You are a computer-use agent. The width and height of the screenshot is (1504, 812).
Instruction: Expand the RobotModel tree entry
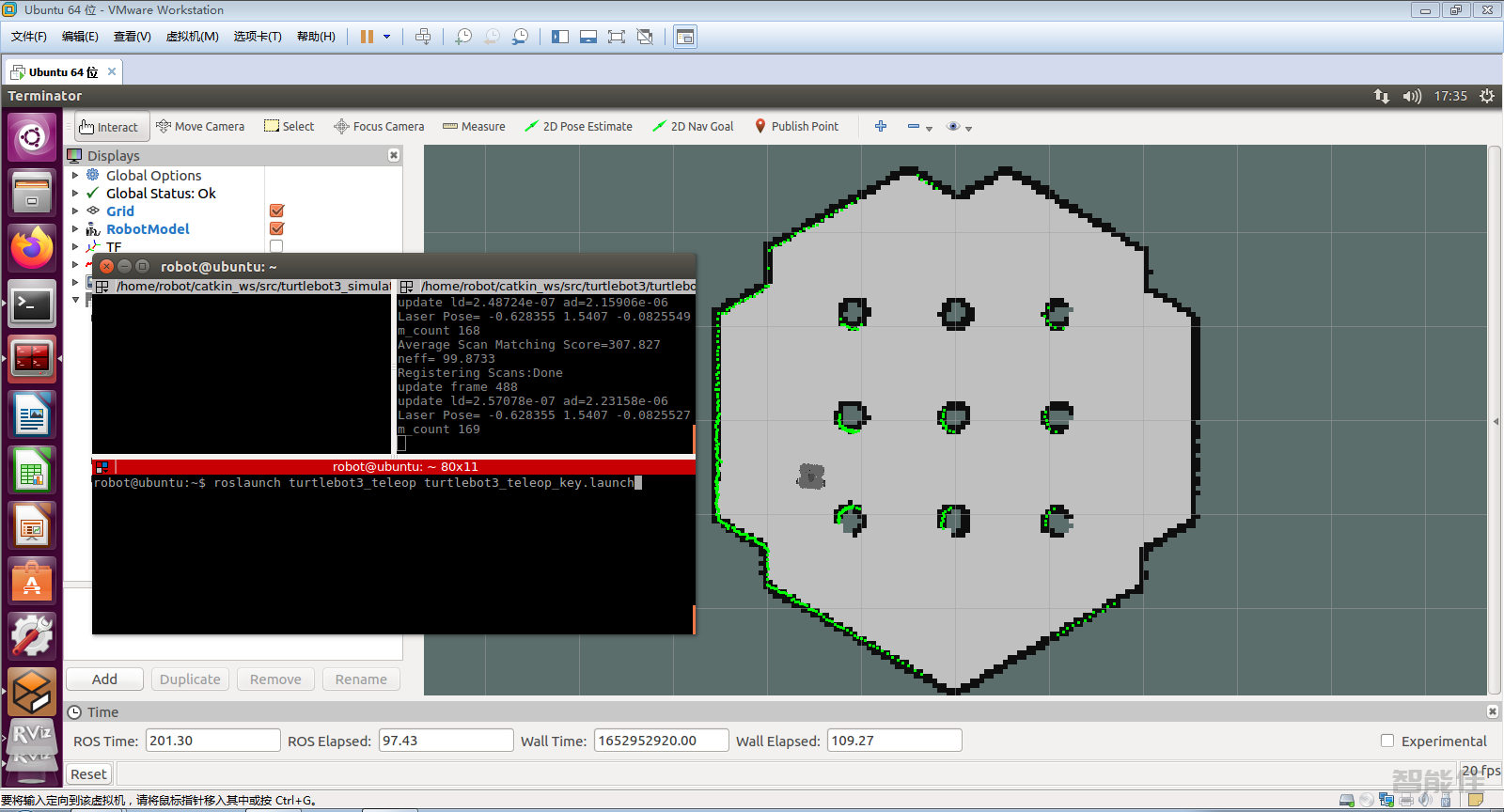point(75,229)
